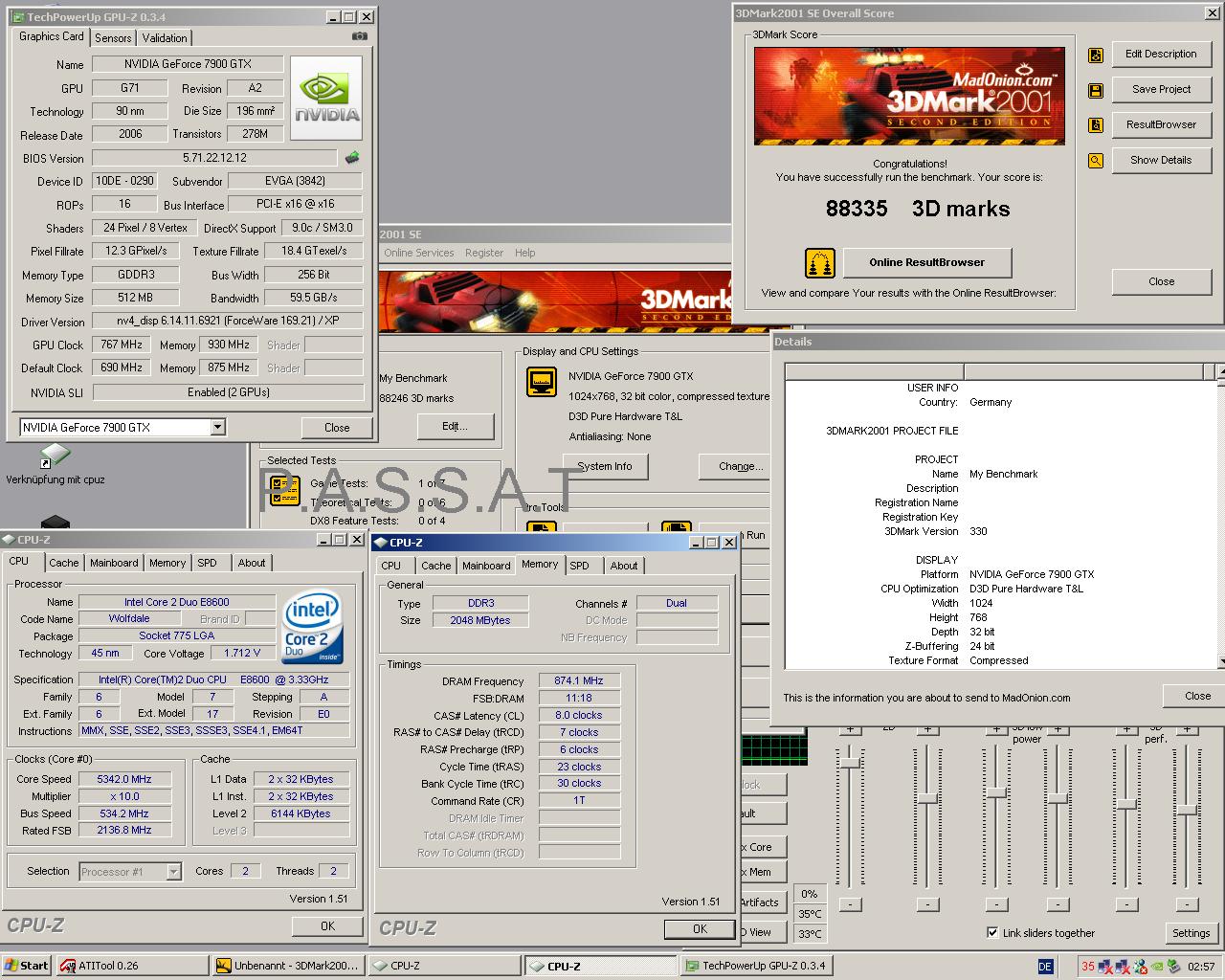1225x980 pixels.
Task: Click the GPU Clock field showing 767 MHz
Action: coord(122,345)
